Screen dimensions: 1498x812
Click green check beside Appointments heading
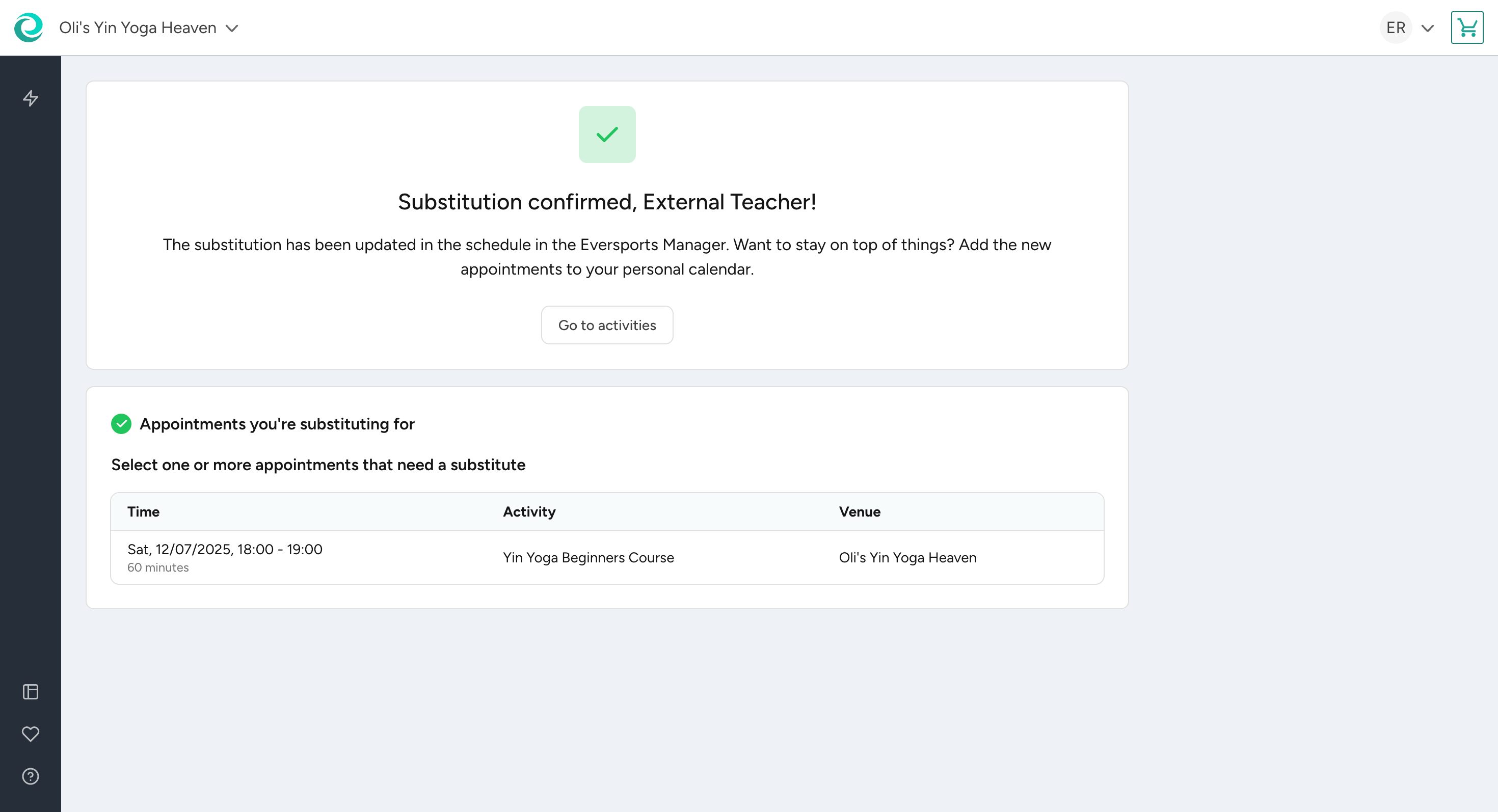tap(121, 424)
